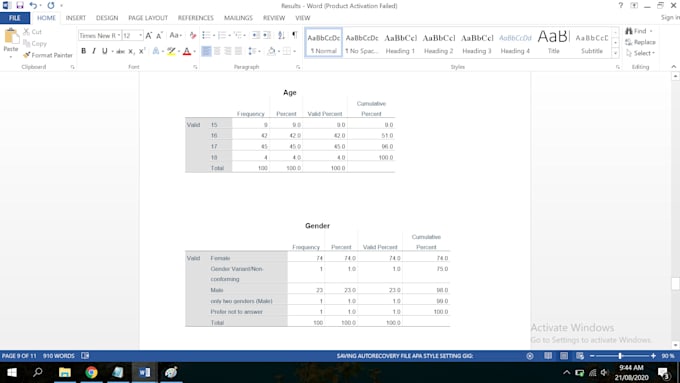
Task: Apply No Spacing style
Action: pyautogui.click(x=362, y=43)
